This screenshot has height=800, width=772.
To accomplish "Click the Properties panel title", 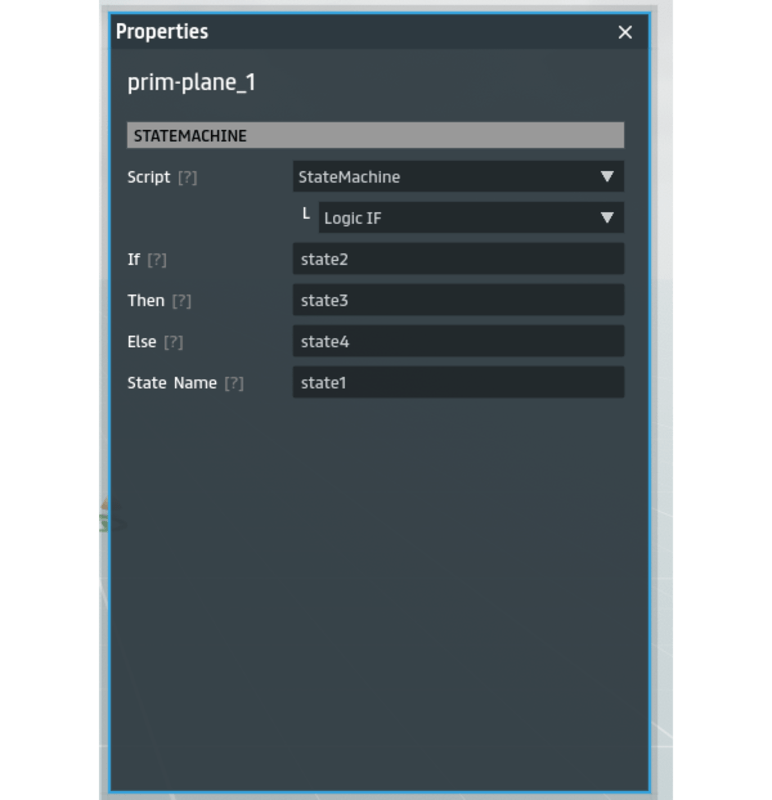I will coord(162,32).
